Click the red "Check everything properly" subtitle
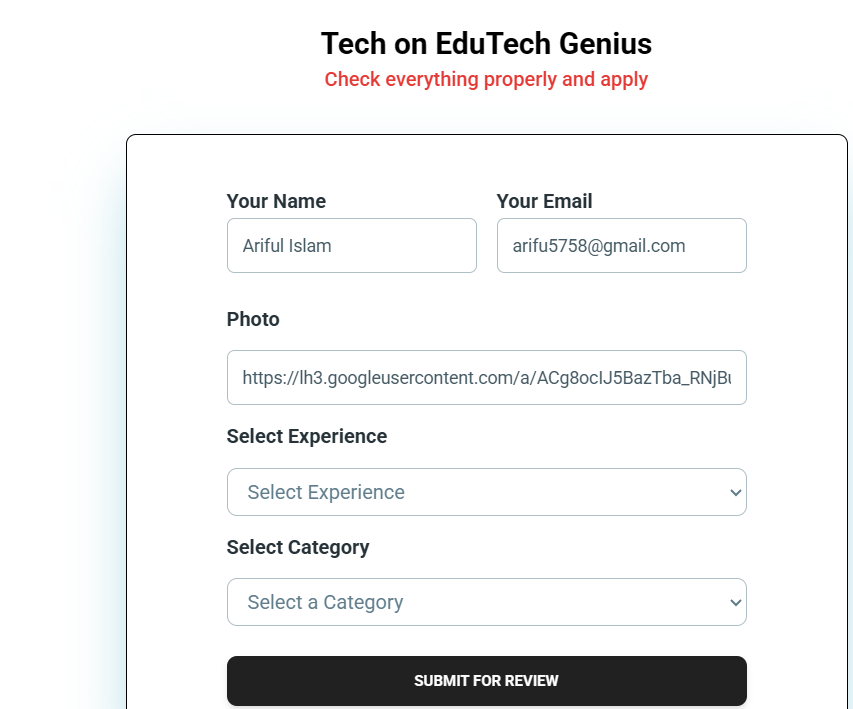 (486, 79)
